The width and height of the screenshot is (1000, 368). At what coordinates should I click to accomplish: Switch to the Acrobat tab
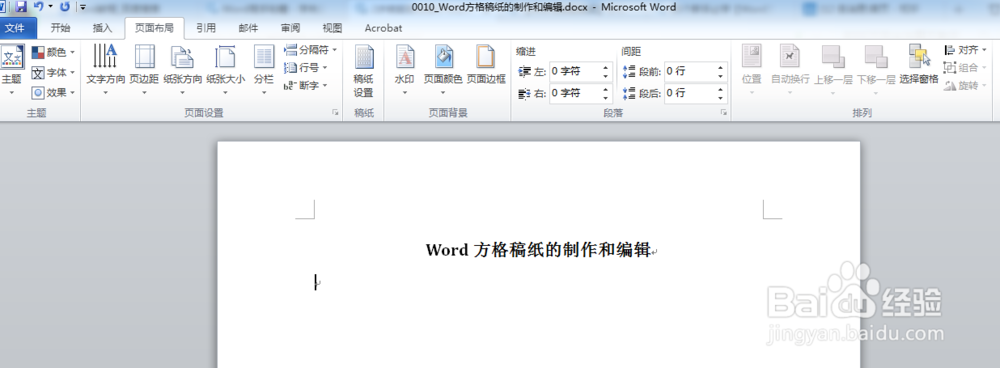[383, 29]
